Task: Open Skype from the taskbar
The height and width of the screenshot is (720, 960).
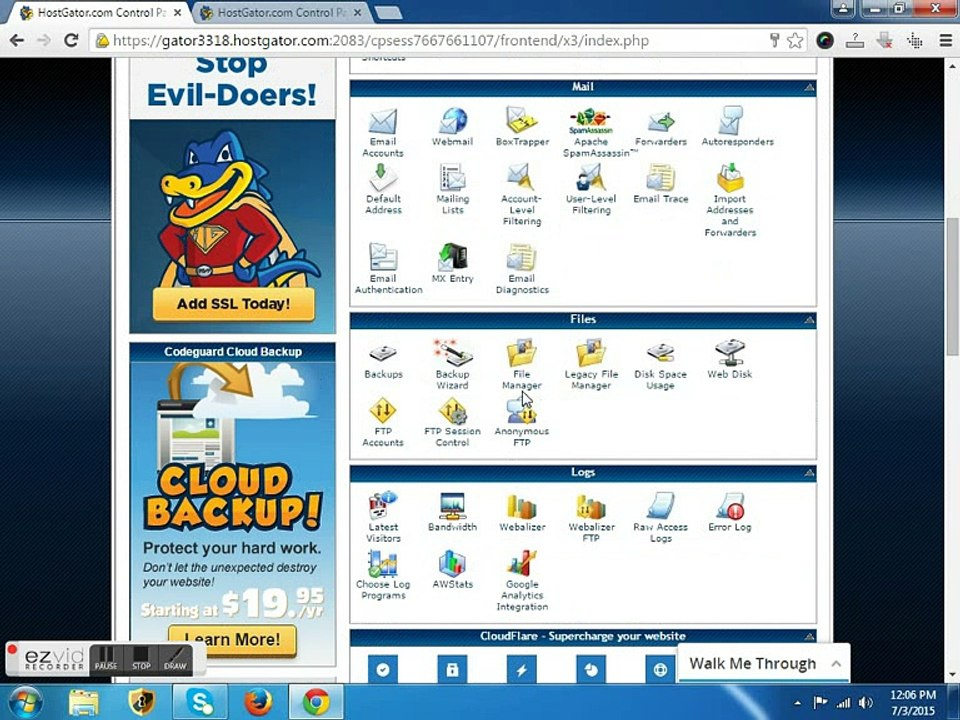Action: tap(200, 702)
